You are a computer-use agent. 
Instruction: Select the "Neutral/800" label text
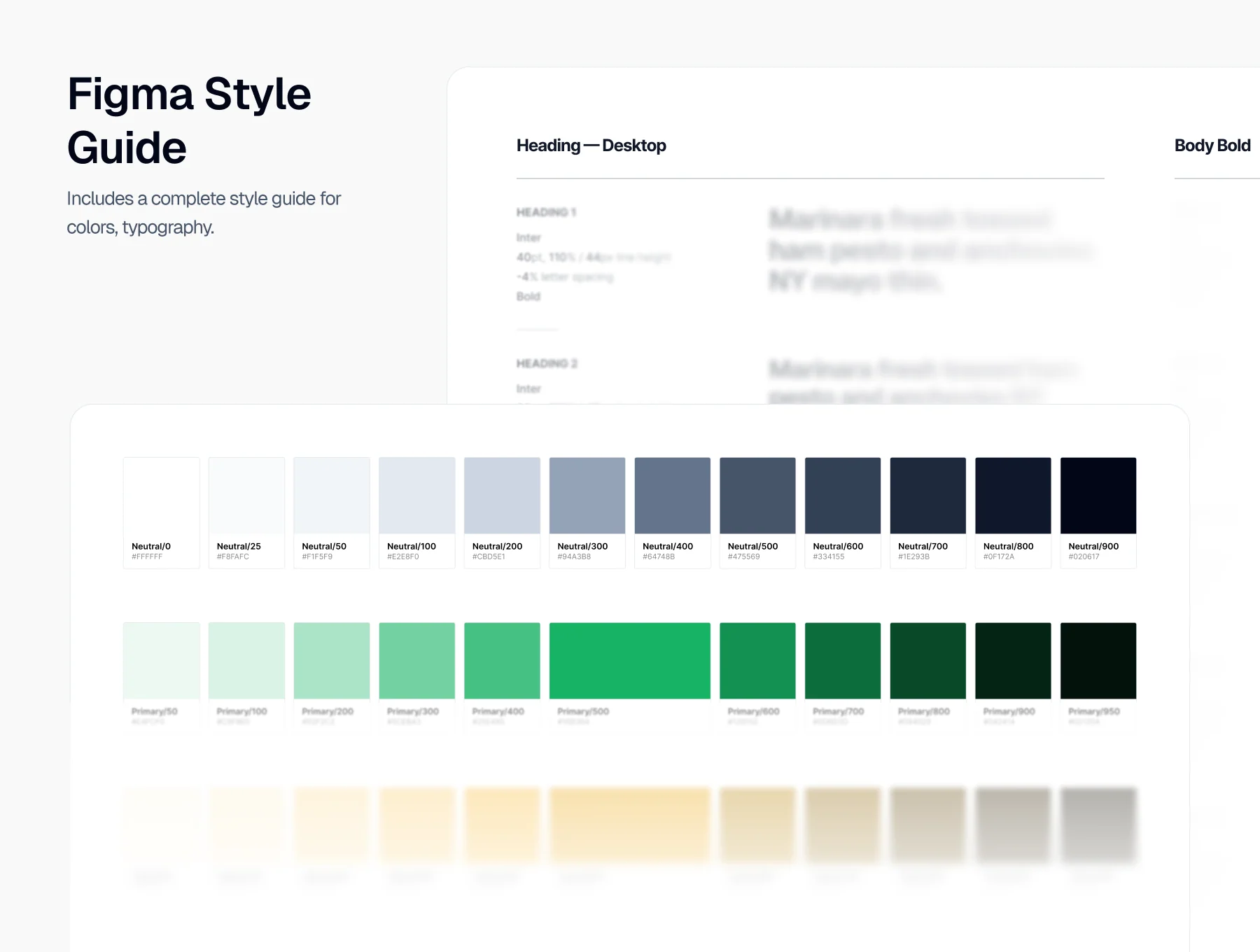pyautogui.click(x=1009, y=546)
